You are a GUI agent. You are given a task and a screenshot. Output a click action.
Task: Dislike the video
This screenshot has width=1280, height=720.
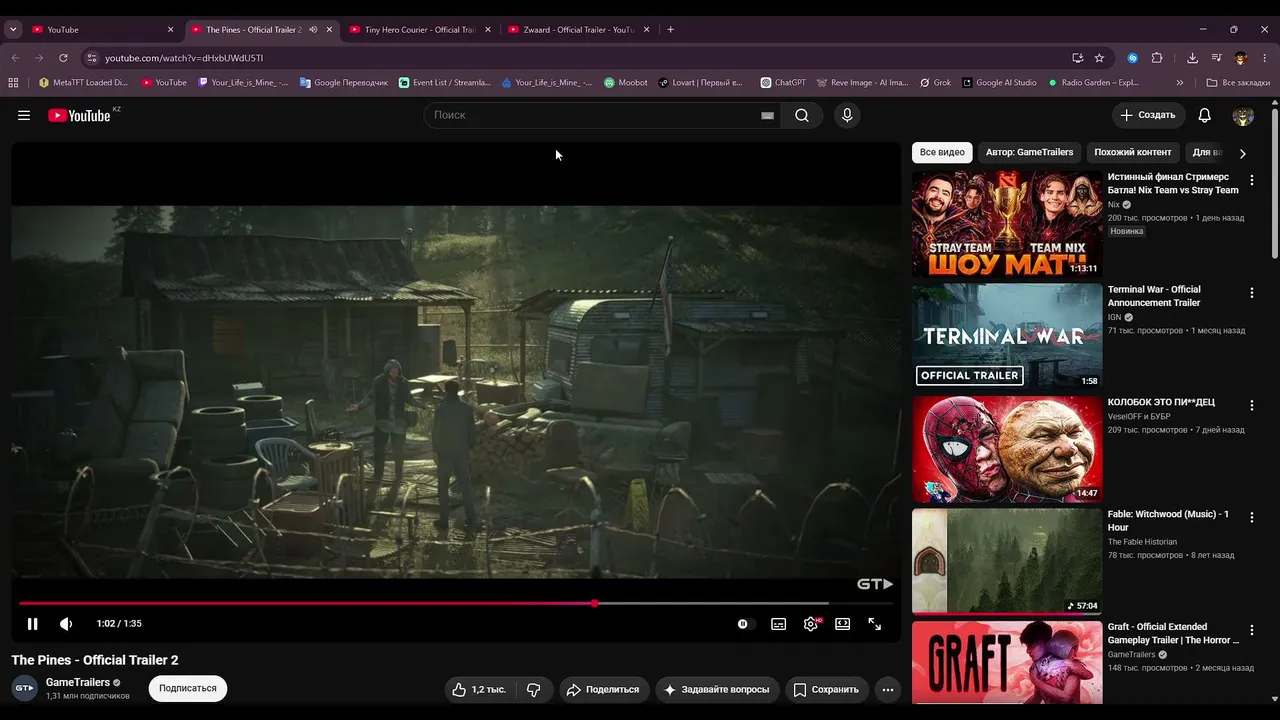coord(534,689)
